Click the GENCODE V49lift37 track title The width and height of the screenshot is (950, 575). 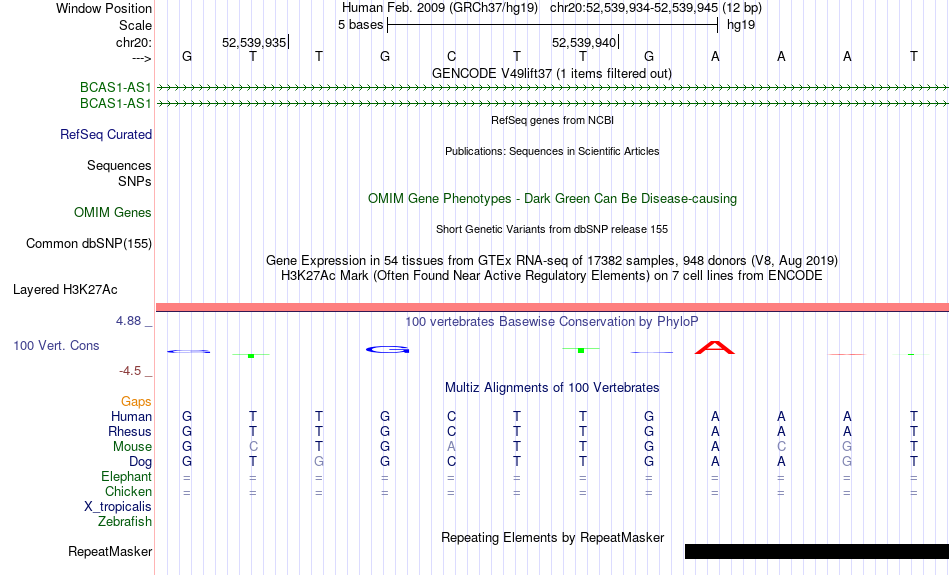click(552, 73)
